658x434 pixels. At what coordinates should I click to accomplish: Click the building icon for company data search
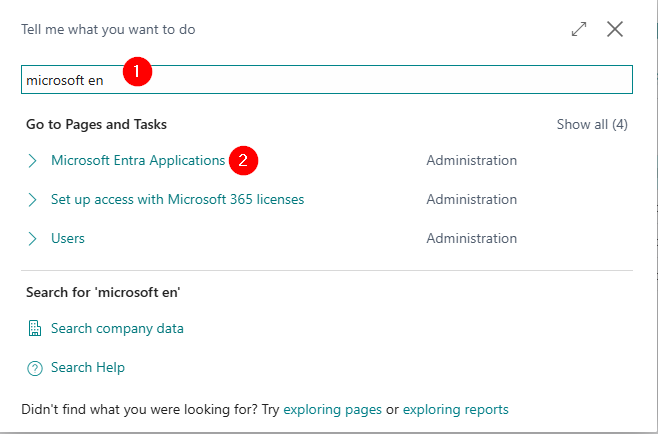pyautogui.click(x=35, y=328)
